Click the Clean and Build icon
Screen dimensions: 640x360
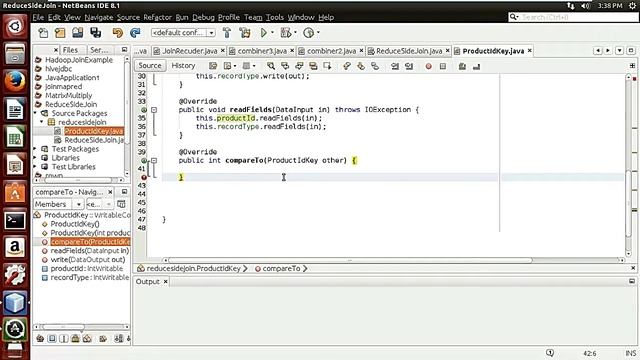coord(245,33)
